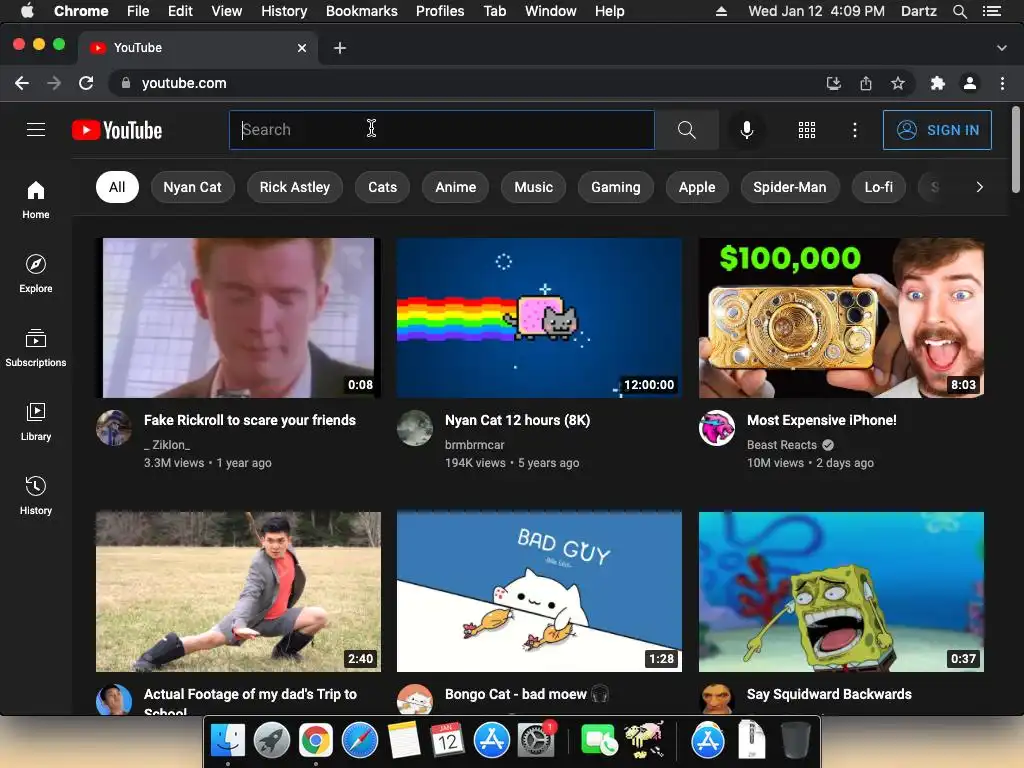1024x768 pixels.
Task: Open the YouTube hamburger guide menu
Action: tap(36, 130)
